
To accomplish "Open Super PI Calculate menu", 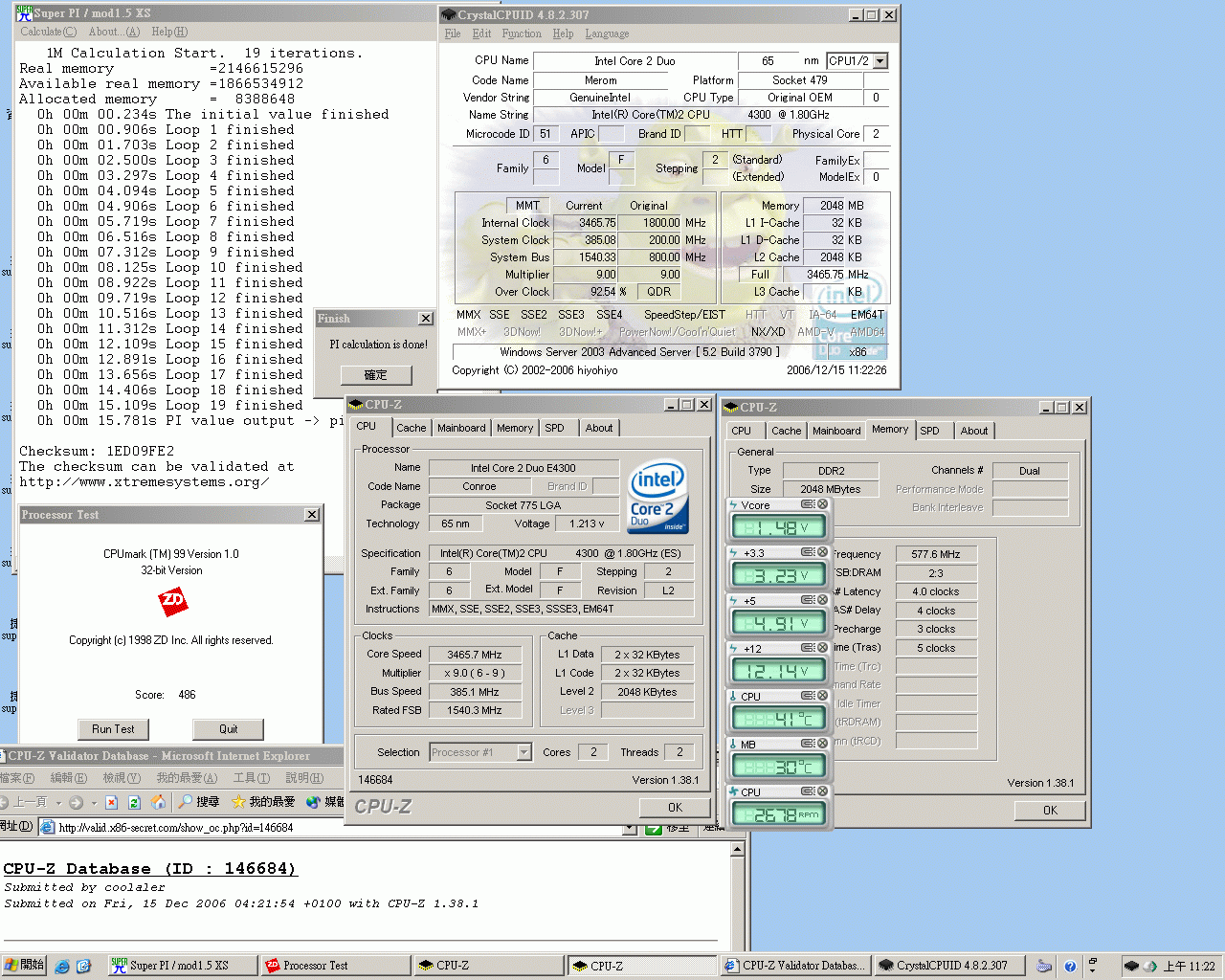I will [48, 32].
